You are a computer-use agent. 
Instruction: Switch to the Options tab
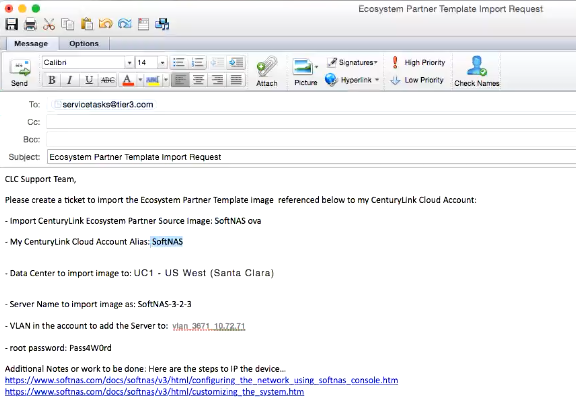(x=84, y=43)
